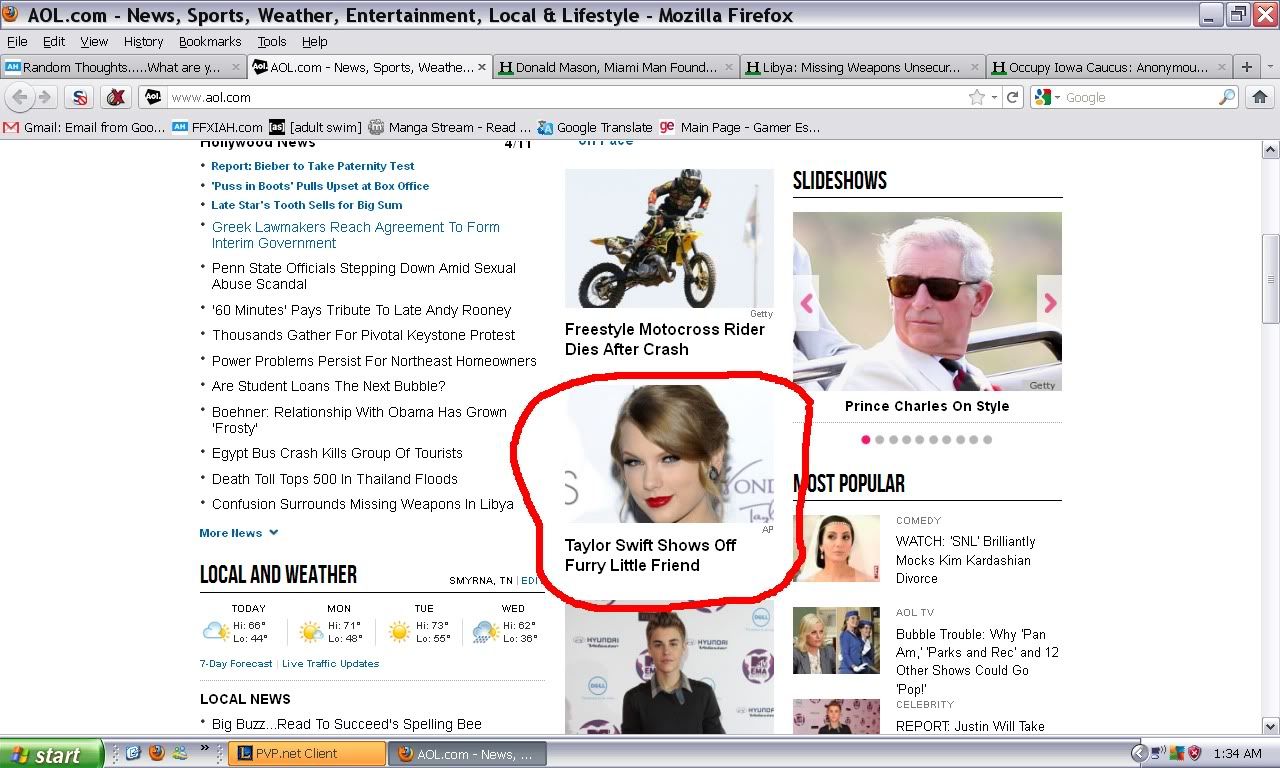Advance slideshow with the right arrow
1280x768 pixels.
coord(1049,303)
